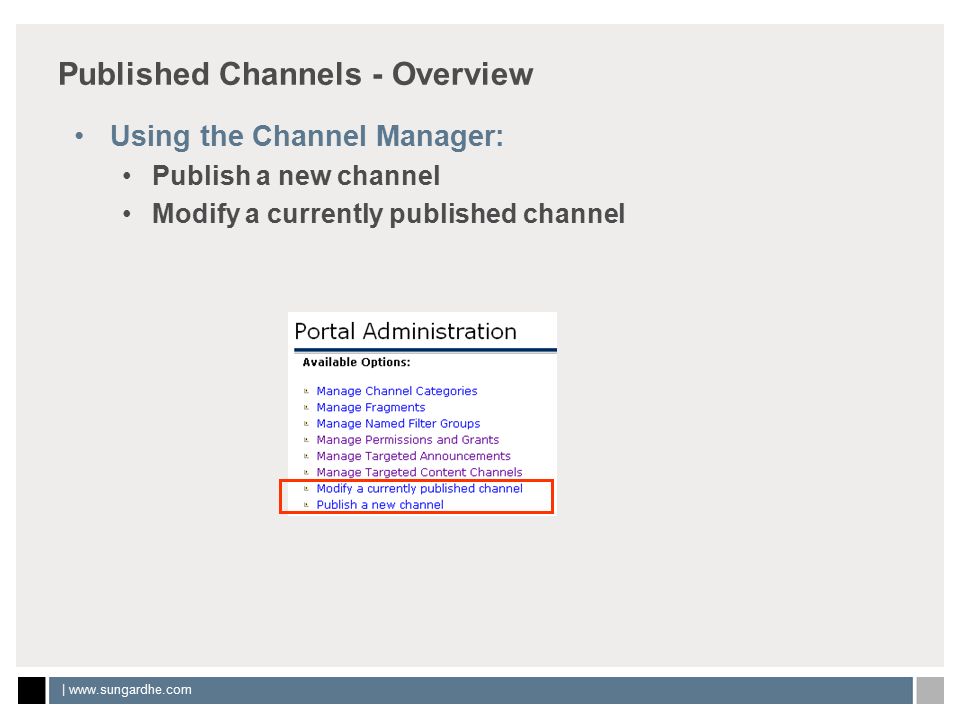This screenshot has width=960, height=720.
Task: Open Manage Named Filter Groups link
Action: pyautogui.click(x=398, y=423)
